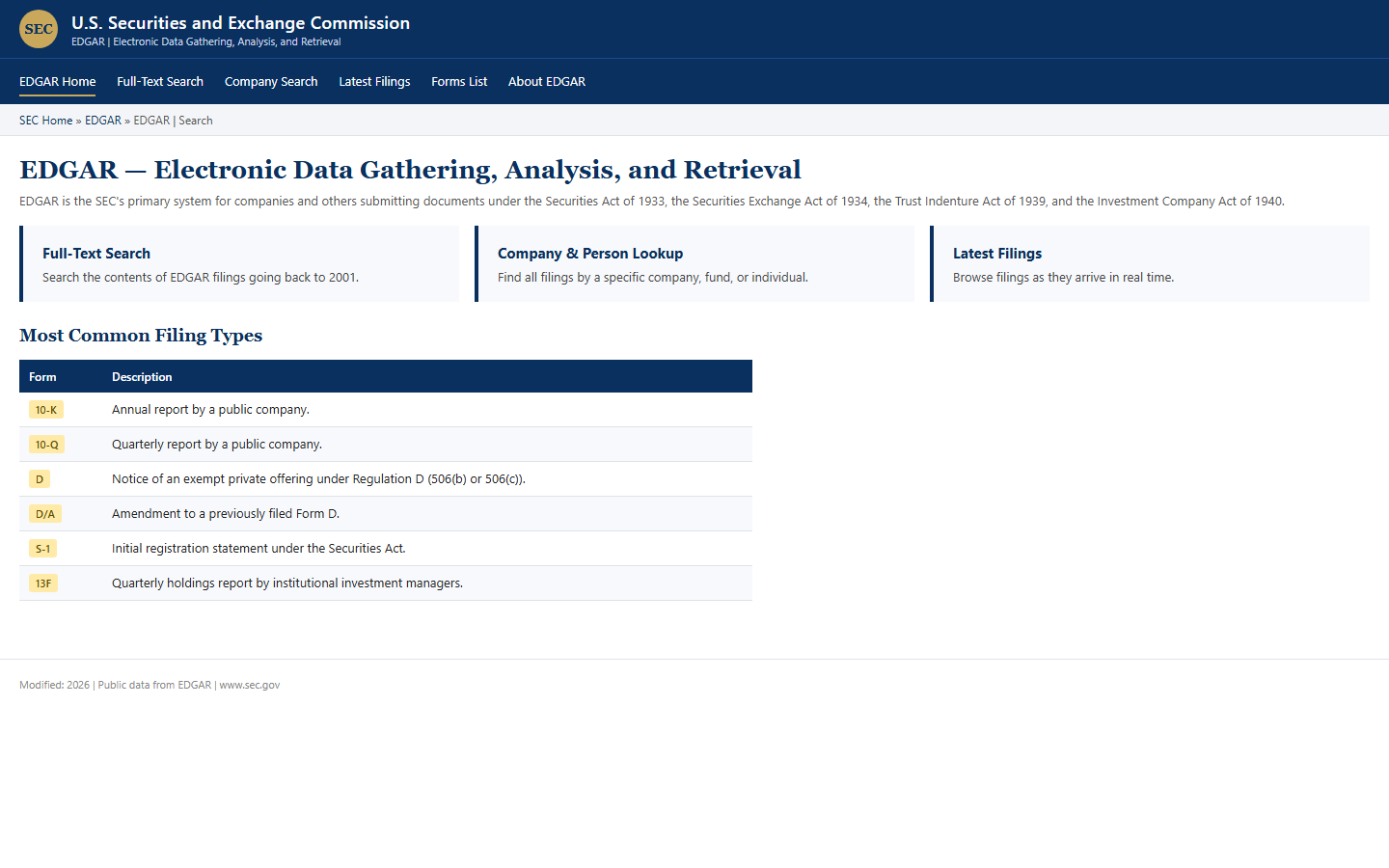The height and width of the screenshot is (868, 1389).
Task: Follow the EDGAR breadcrumb link
Action: (103, 121)
